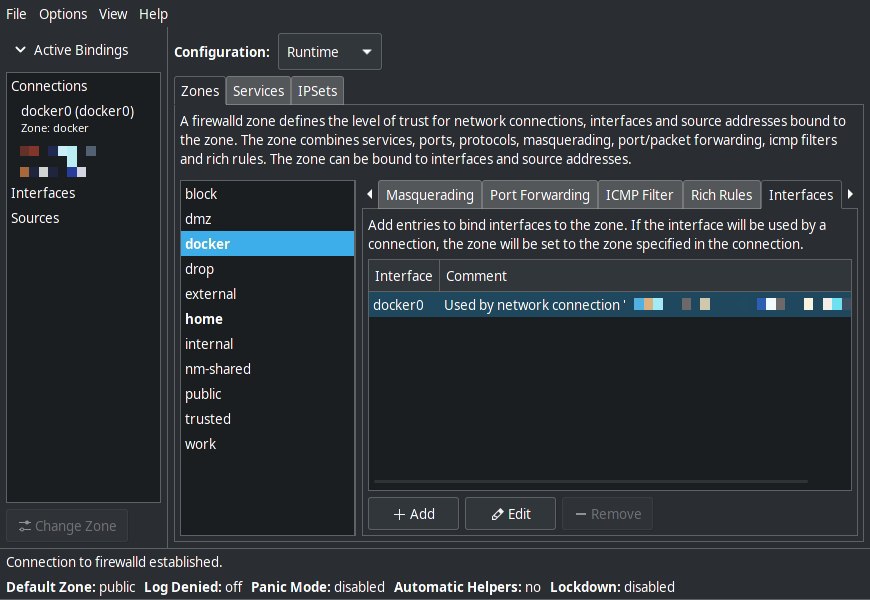Switch to the Services tab

click(258, 91)
